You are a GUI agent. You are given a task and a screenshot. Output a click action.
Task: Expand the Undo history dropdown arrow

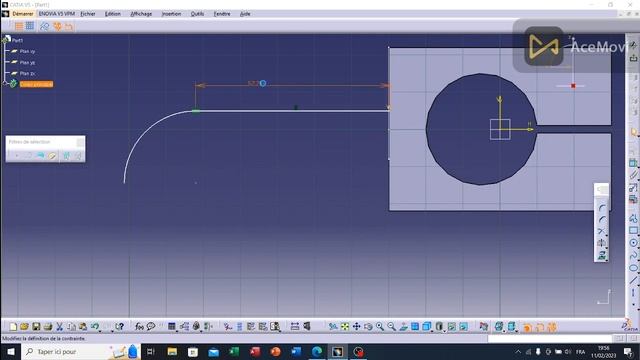(x=100, y=330)
